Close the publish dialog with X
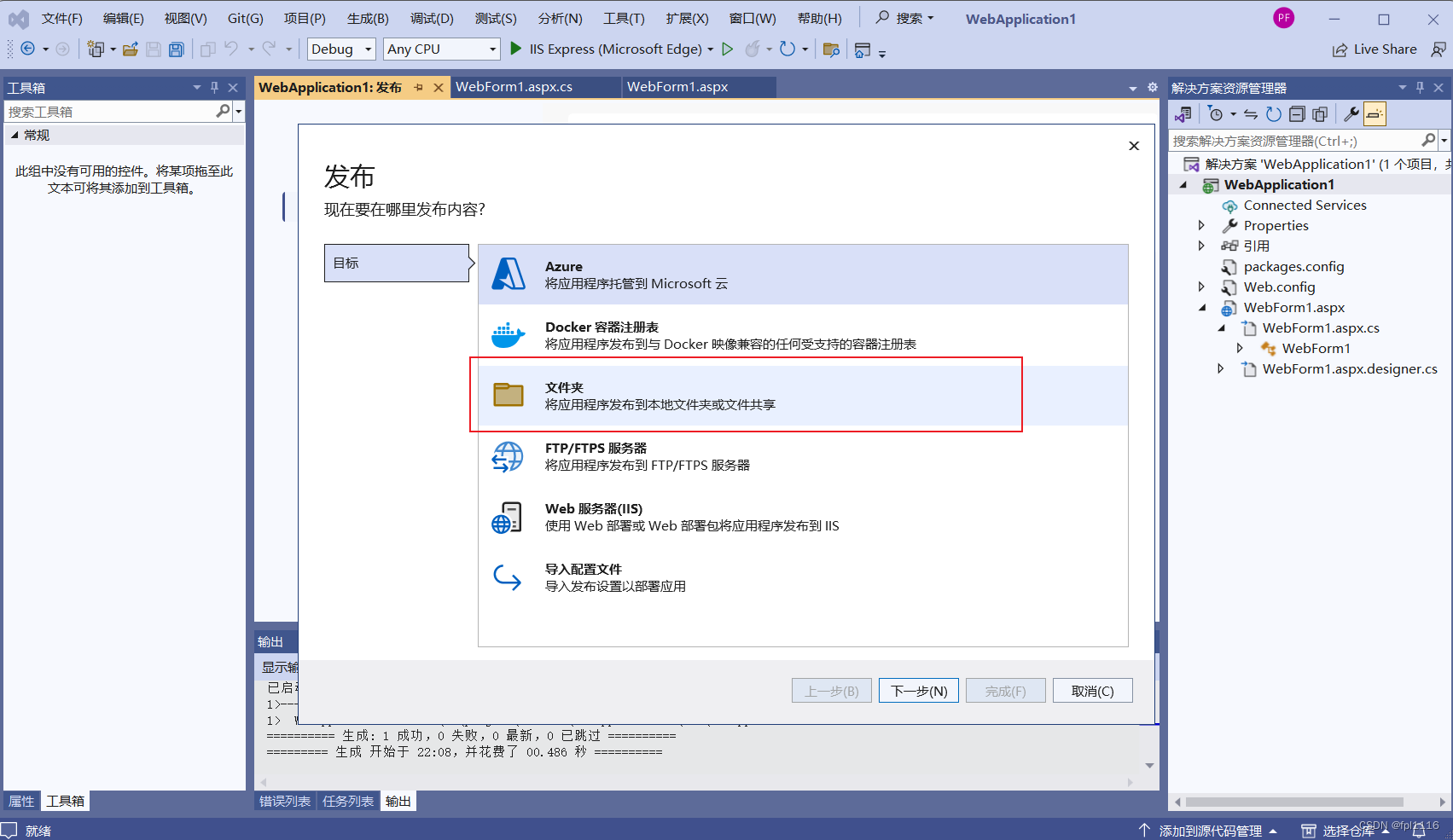 pyautogui.click(x=1134, y=146)
